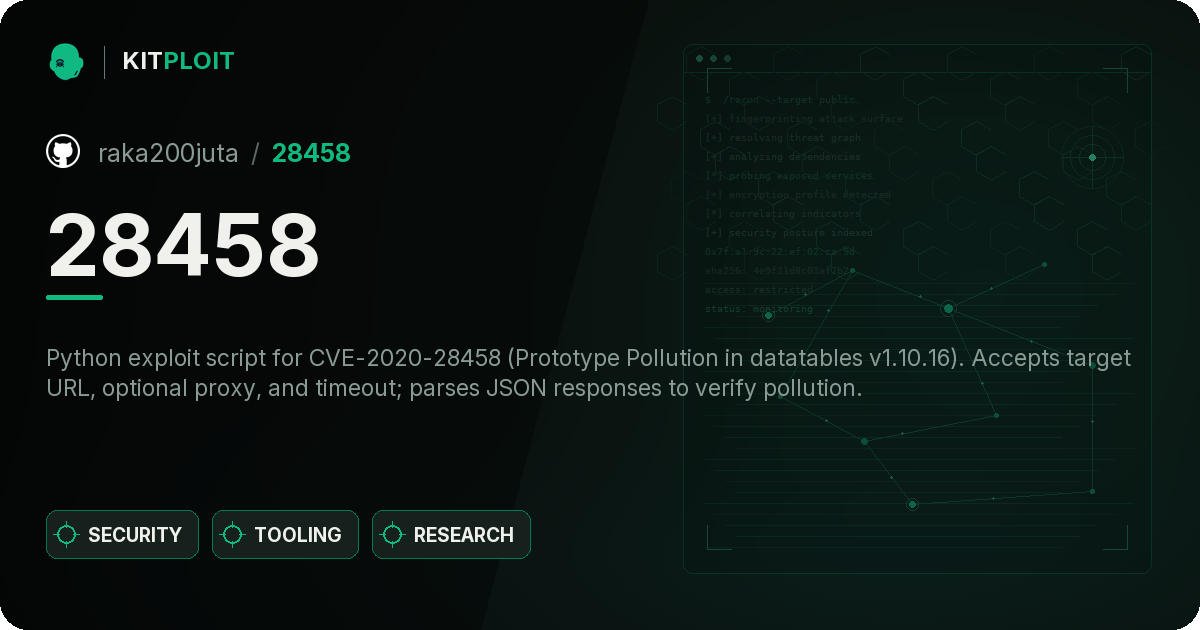Click the terminal line 'status: monitoring'
This screenshot has height=630, width=1200.
[x=759, y=309]
